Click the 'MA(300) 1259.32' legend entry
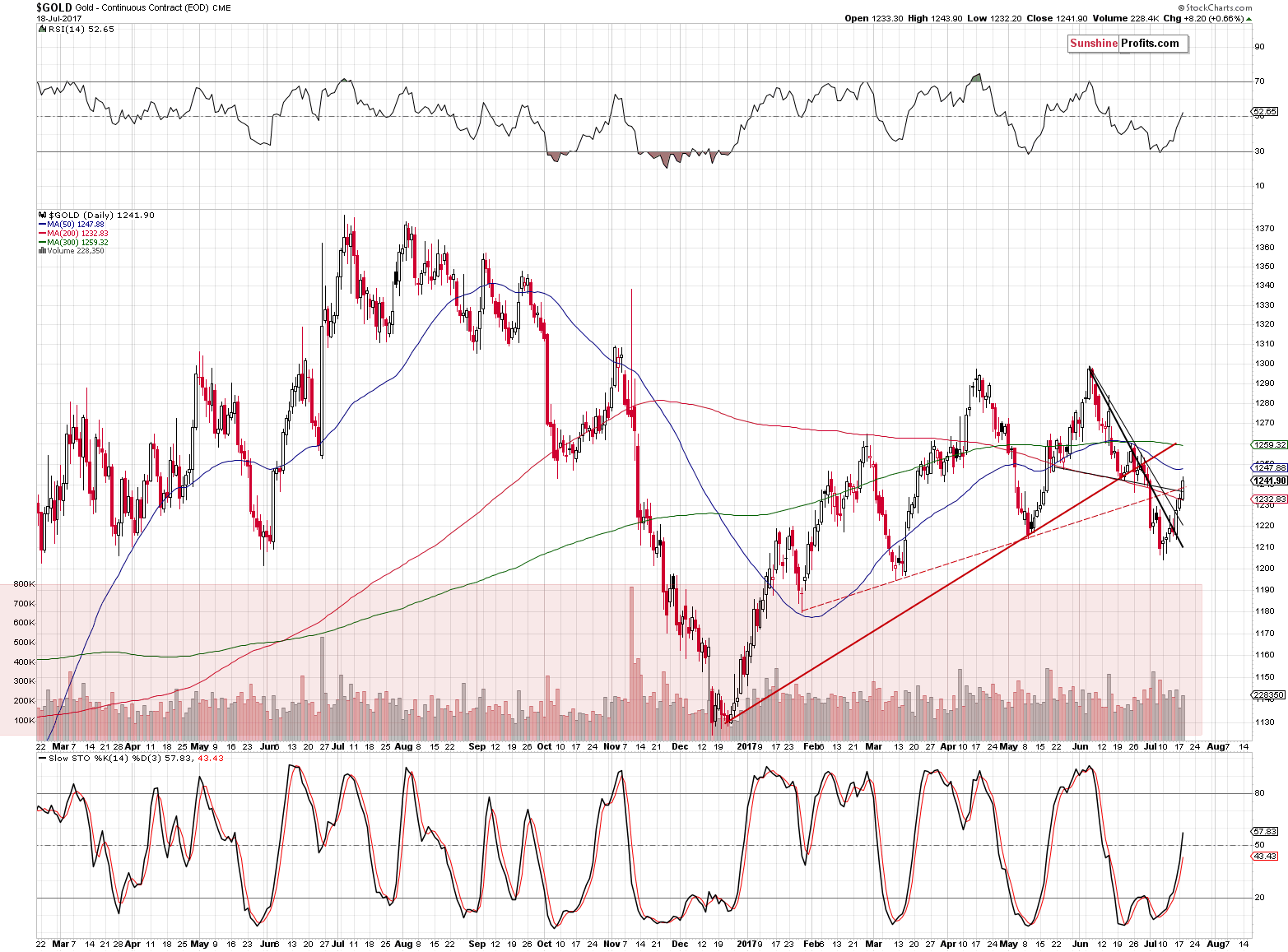The width and height of the screenshot is (1288, 952). pyautogui.click(x=78, y=243)
